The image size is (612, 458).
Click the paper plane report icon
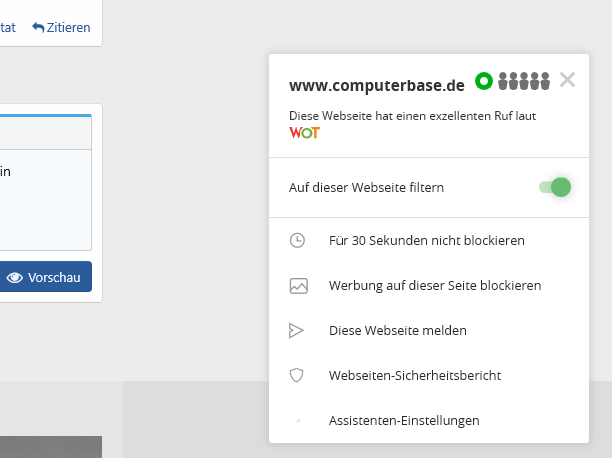point(296,331)
